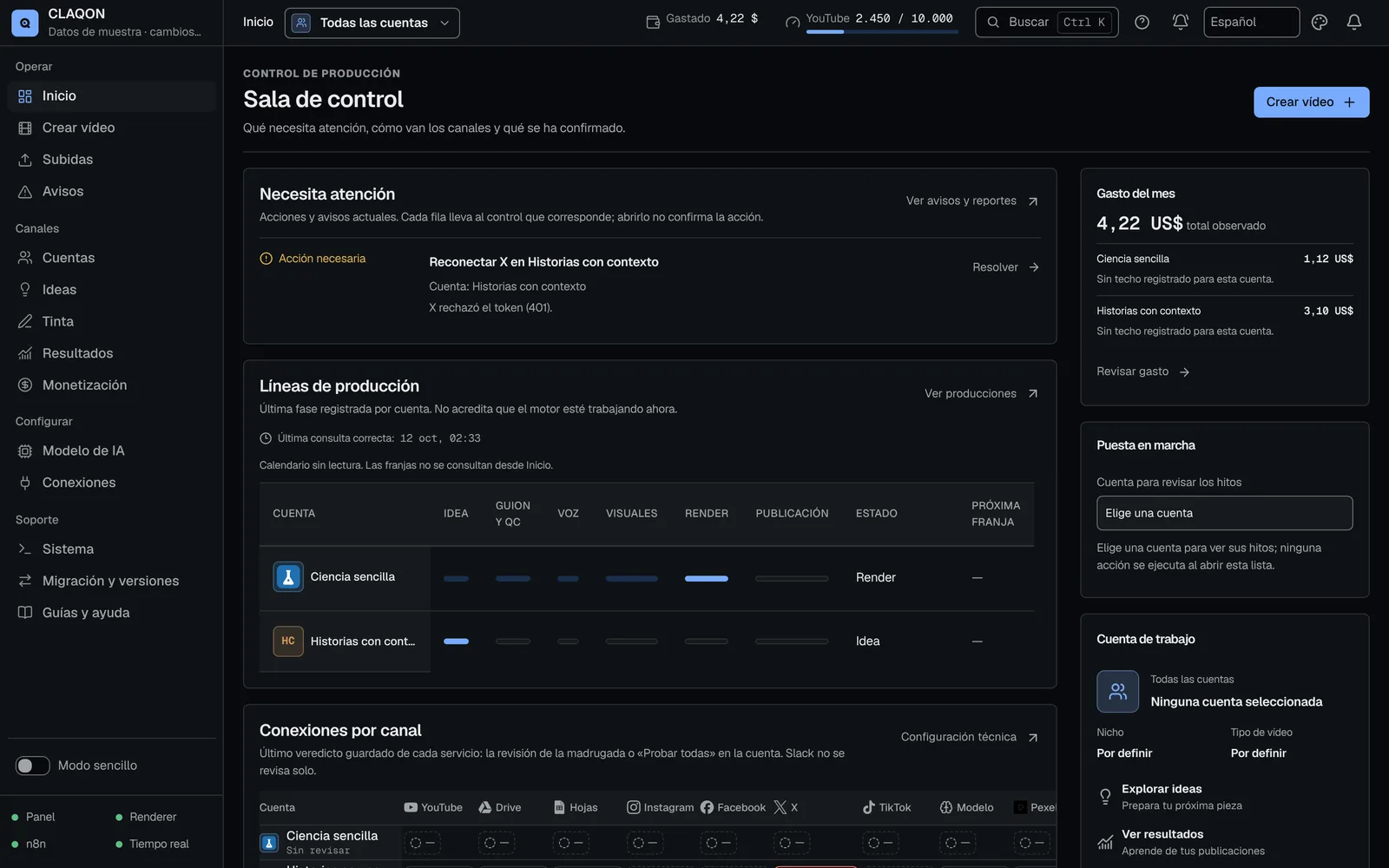Image resolution: width=1389 pixels, height=868 pixels.
Task: Click the Todas las cuentas people icon in Cuenta de trabajo
Action: pyautogui.click(x=1117, y=692)
